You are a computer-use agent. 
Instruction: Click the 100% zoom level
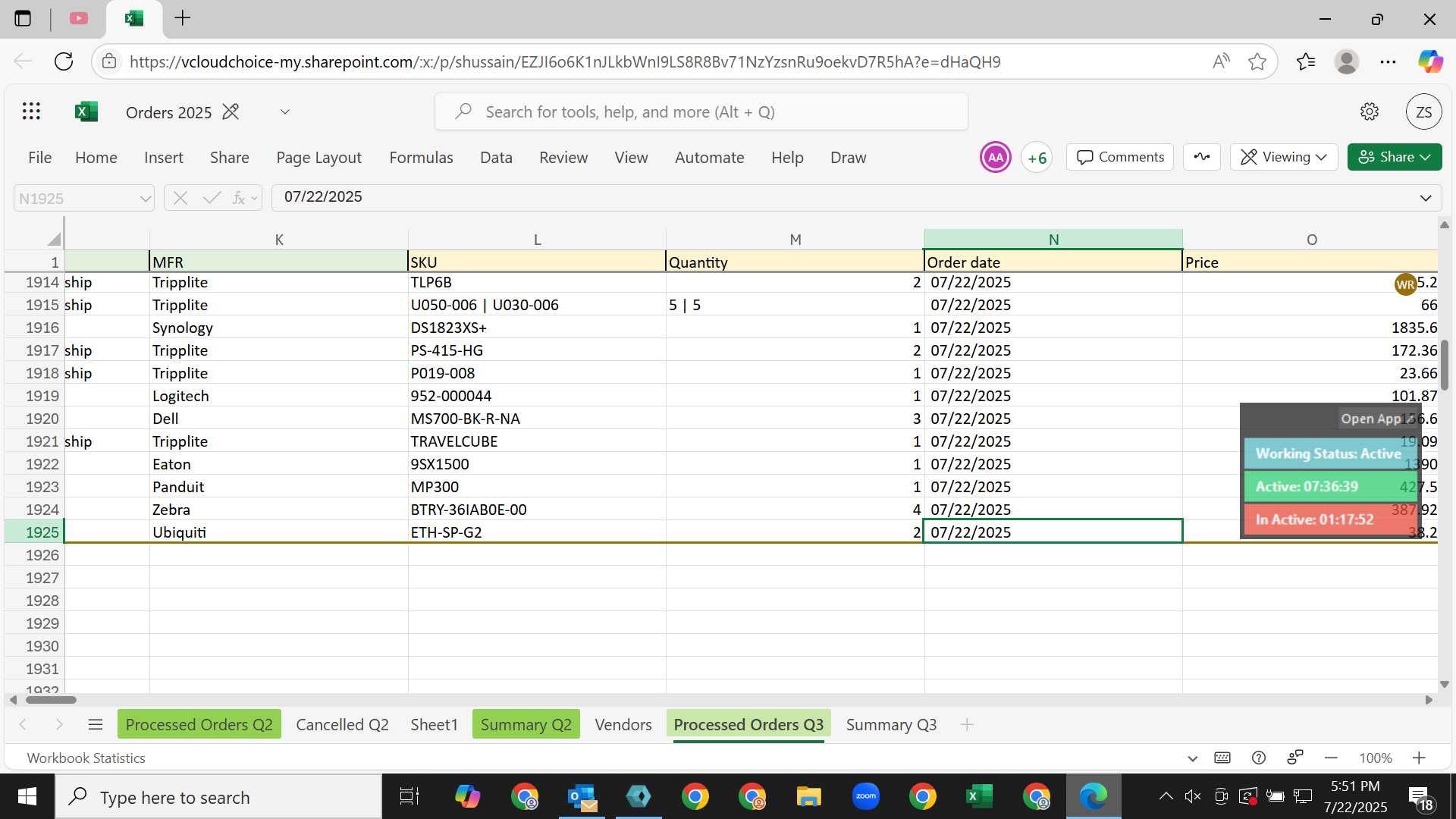[x=1375, y=758]
